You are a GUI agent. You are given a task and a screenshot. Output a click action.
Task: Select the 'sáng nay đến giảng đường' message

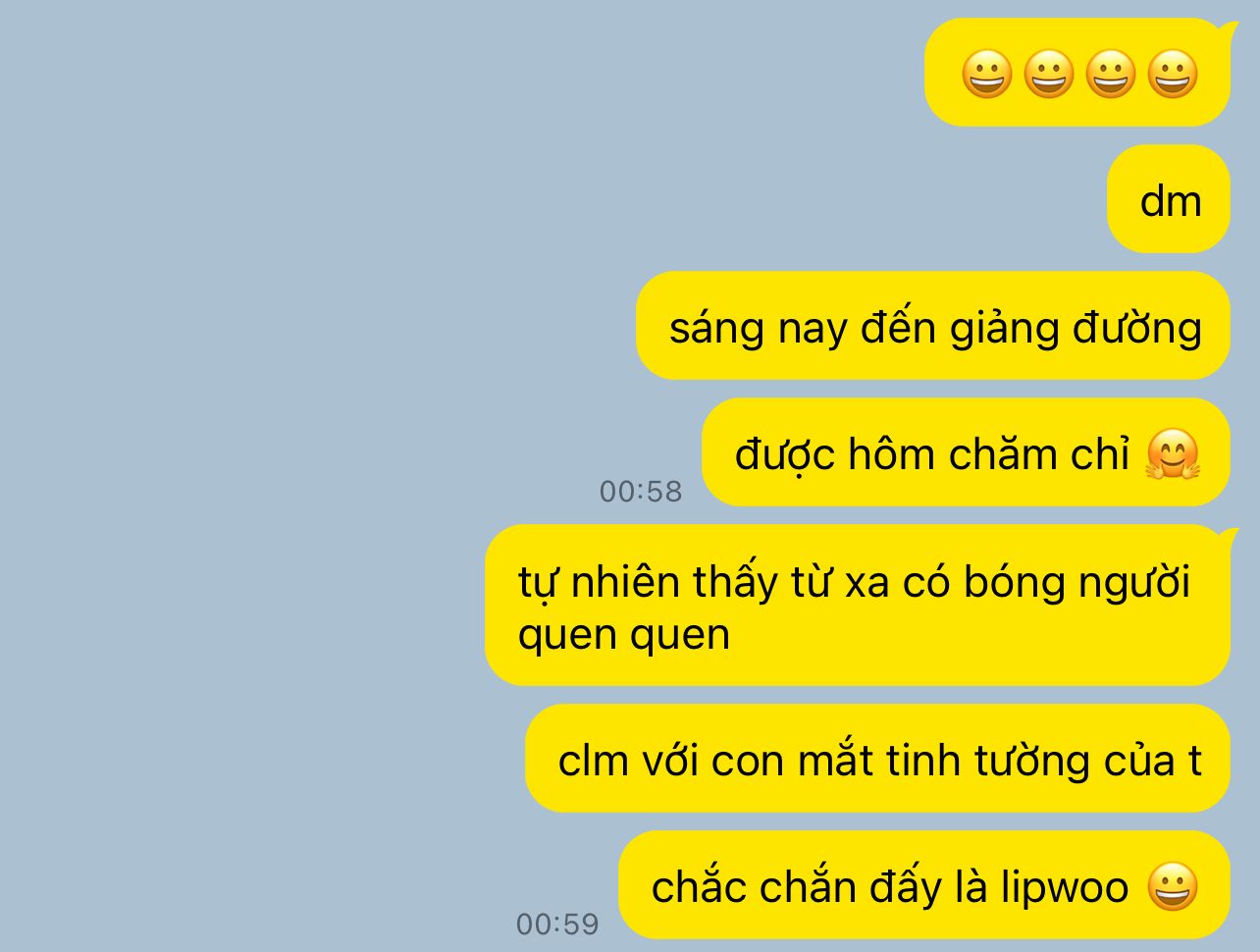[x=933, y=326]
